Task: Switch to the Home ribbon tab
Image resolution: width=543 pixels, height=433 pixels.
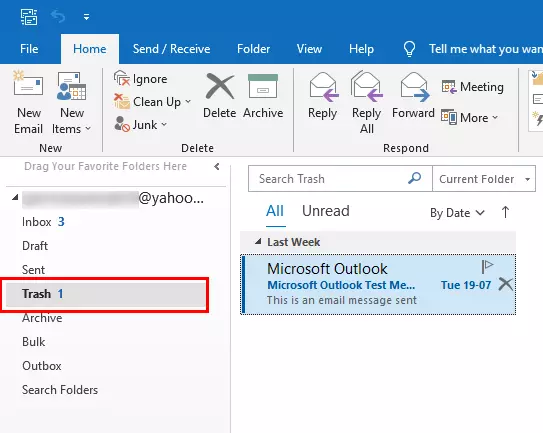Action: click(x=90, y=49)
